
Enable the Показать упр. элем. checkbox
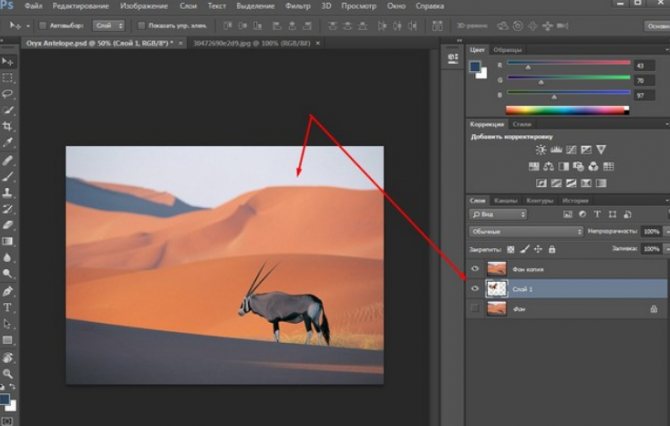(x=141, y=26)
